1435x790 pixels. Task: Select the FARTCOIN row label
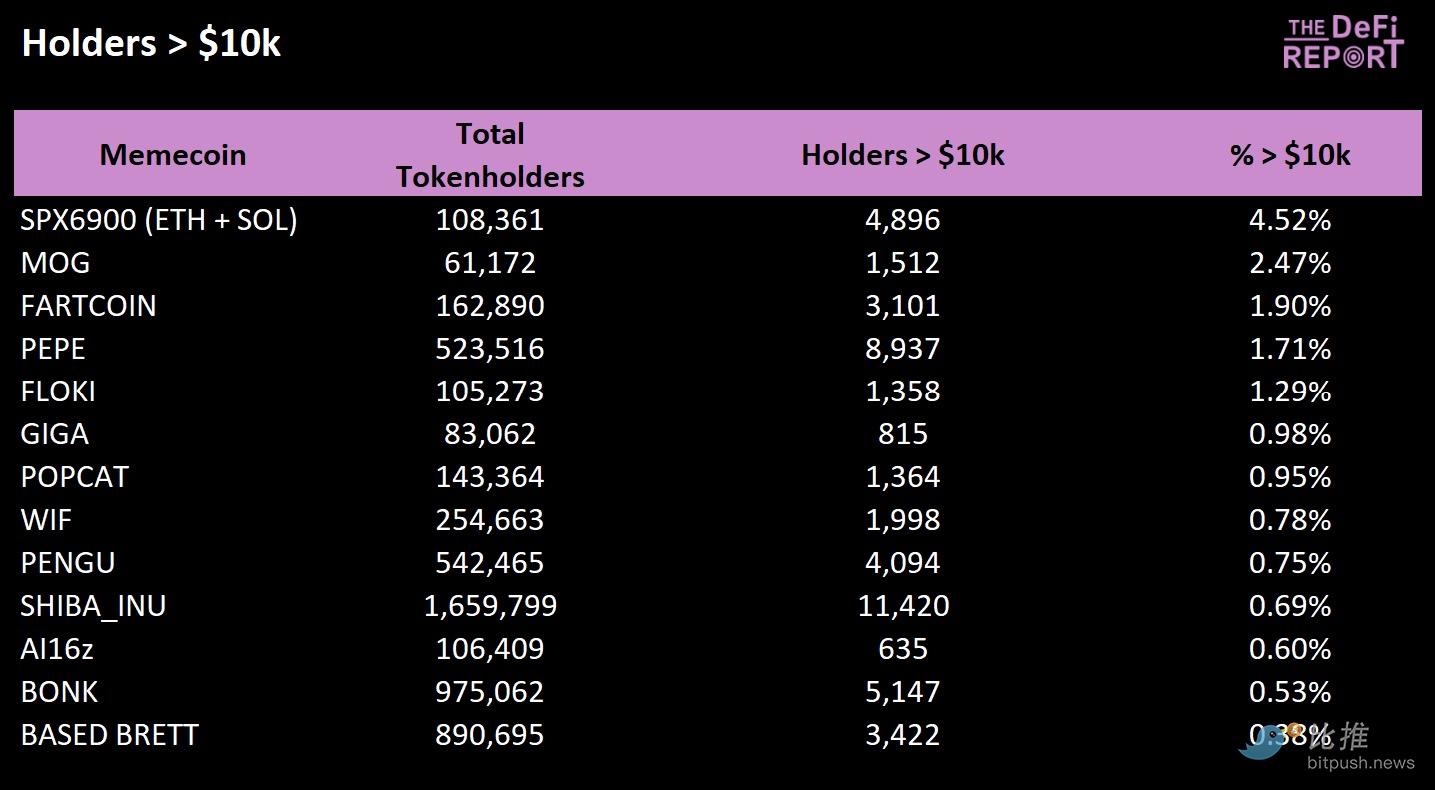(89, 306)
